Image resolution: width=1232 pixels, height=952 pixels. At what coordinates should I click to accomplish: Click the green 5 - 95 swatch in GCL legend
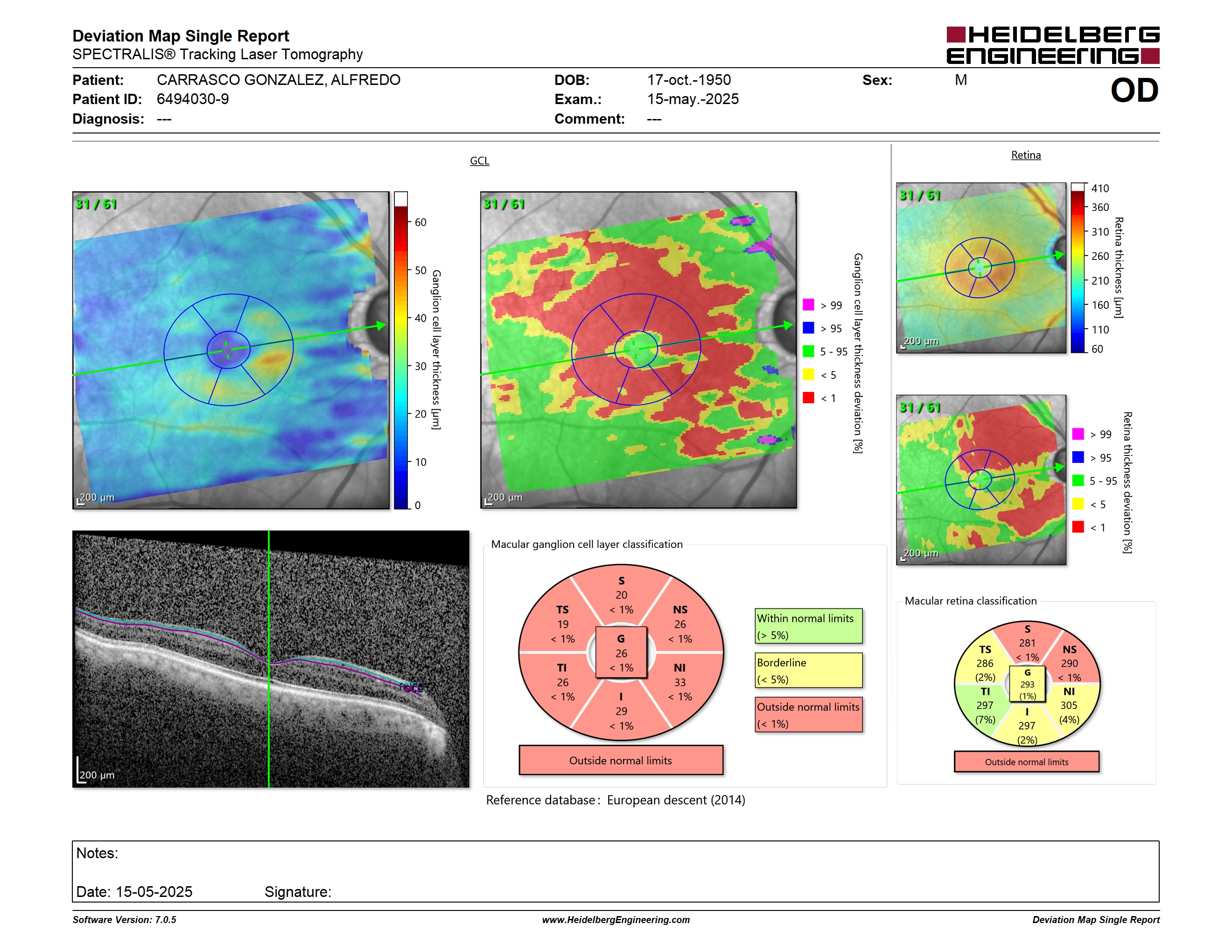808,351
